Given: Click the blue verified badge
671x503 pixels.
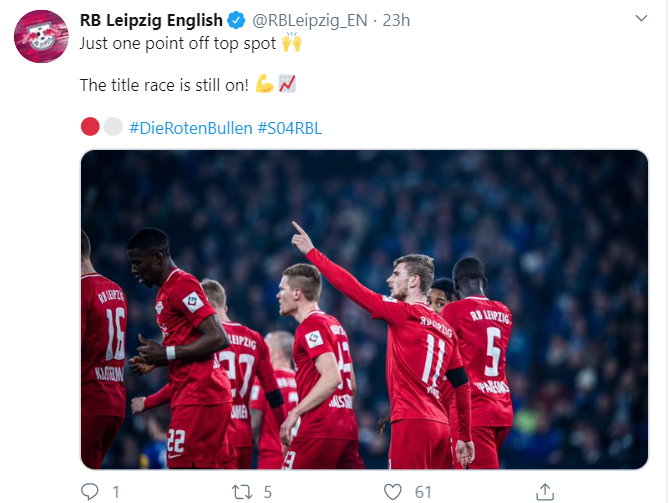Looking at the screenshot, I should coord(236,20).
